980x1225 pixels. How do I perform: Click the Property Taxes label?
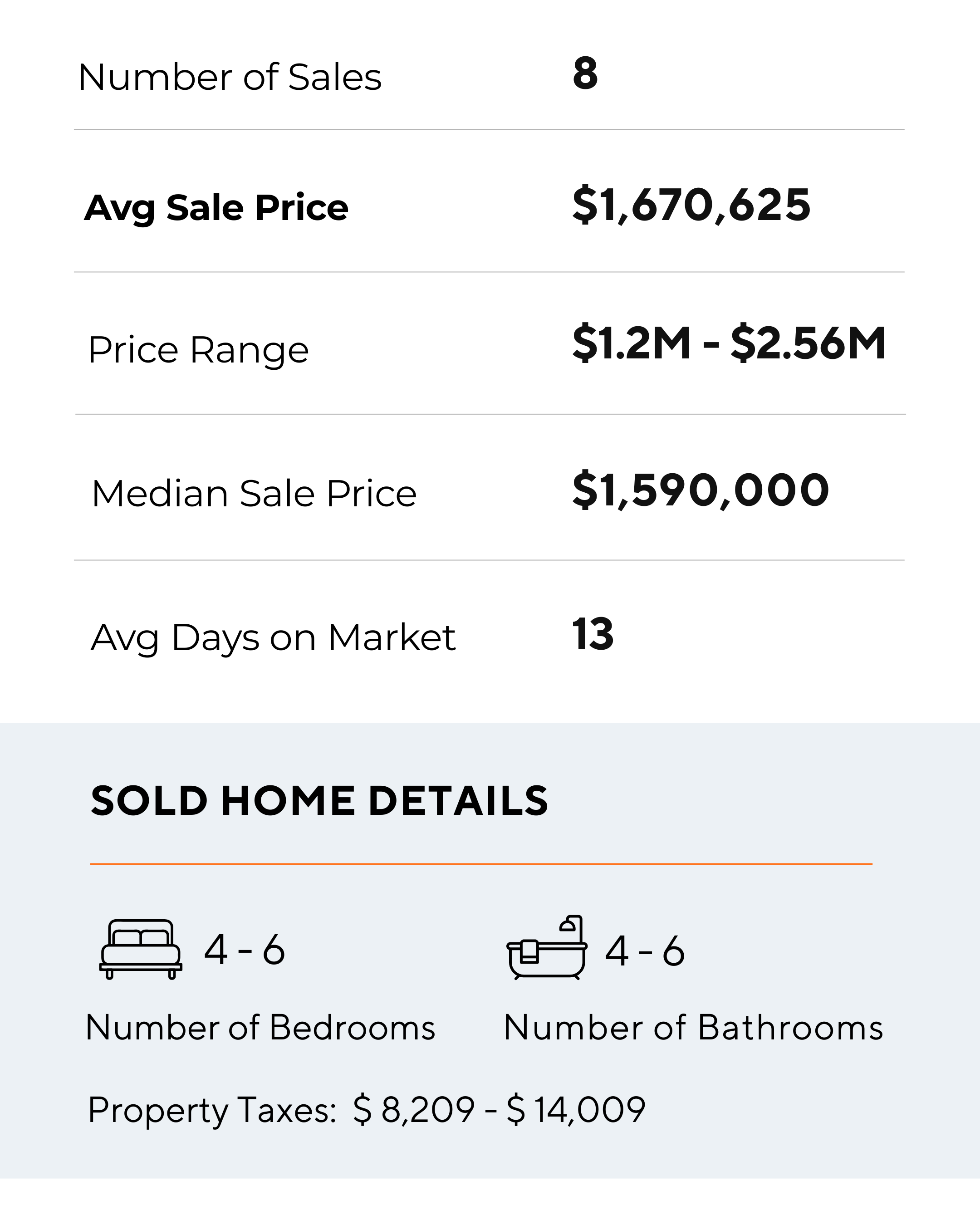pos(212,1110)
